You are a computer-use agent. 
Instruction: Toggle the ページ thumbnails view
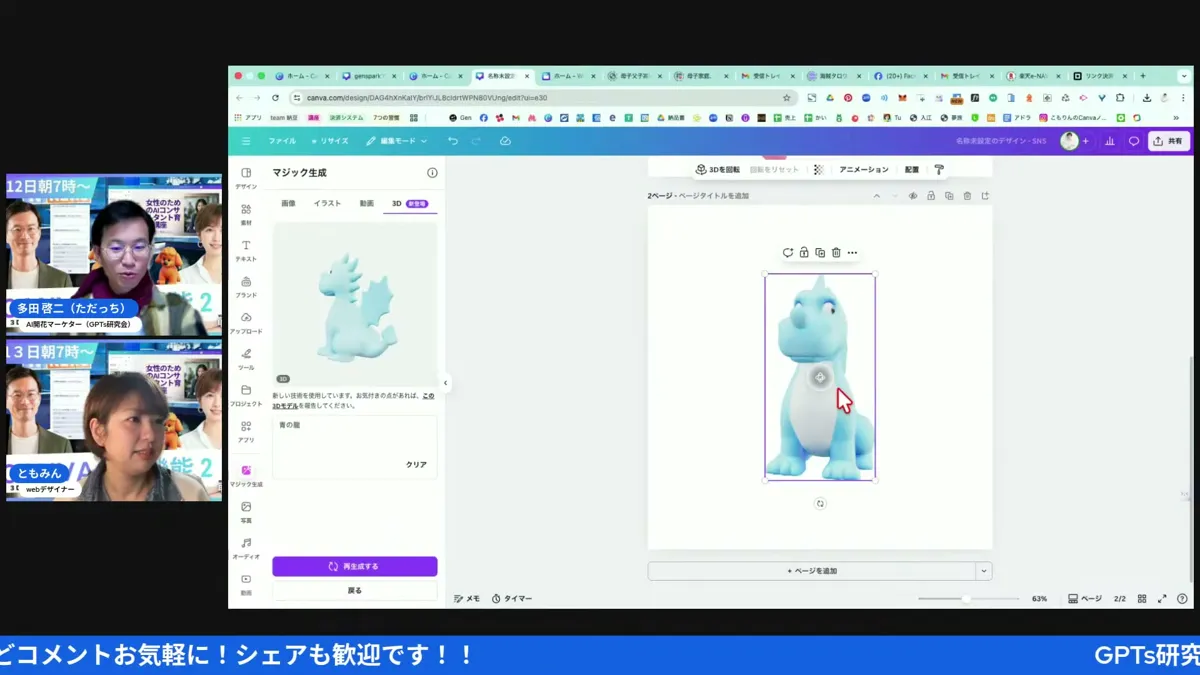point(1085,599)
